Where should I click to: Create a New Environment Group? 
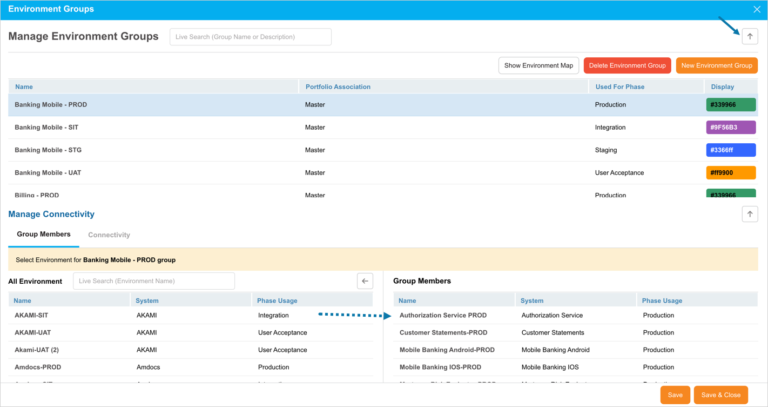716,66
